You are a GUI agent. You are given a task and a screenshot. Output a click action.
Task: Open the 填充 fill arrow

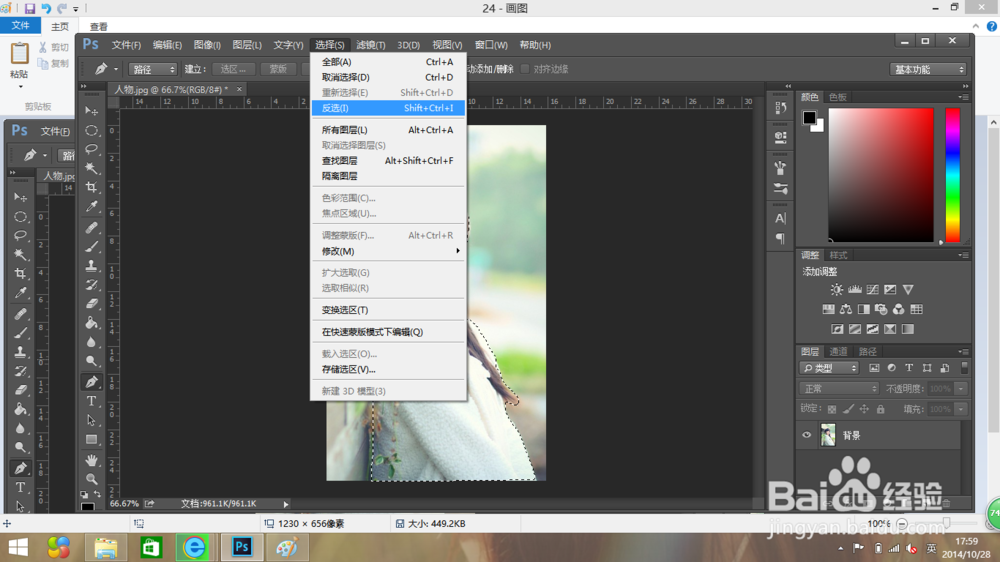pyautogui.click(x=961, y=409)
